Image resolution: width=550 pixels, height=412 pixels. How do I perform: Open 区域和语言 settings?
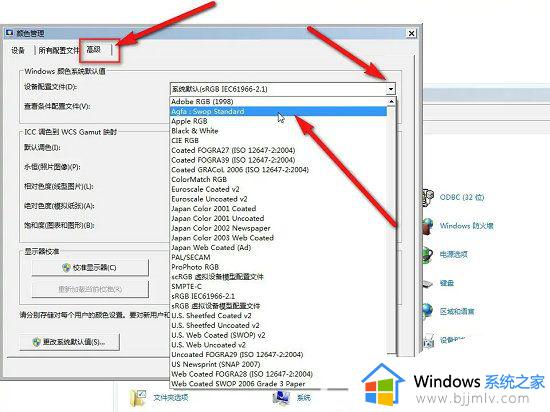[x=457, y=311]
